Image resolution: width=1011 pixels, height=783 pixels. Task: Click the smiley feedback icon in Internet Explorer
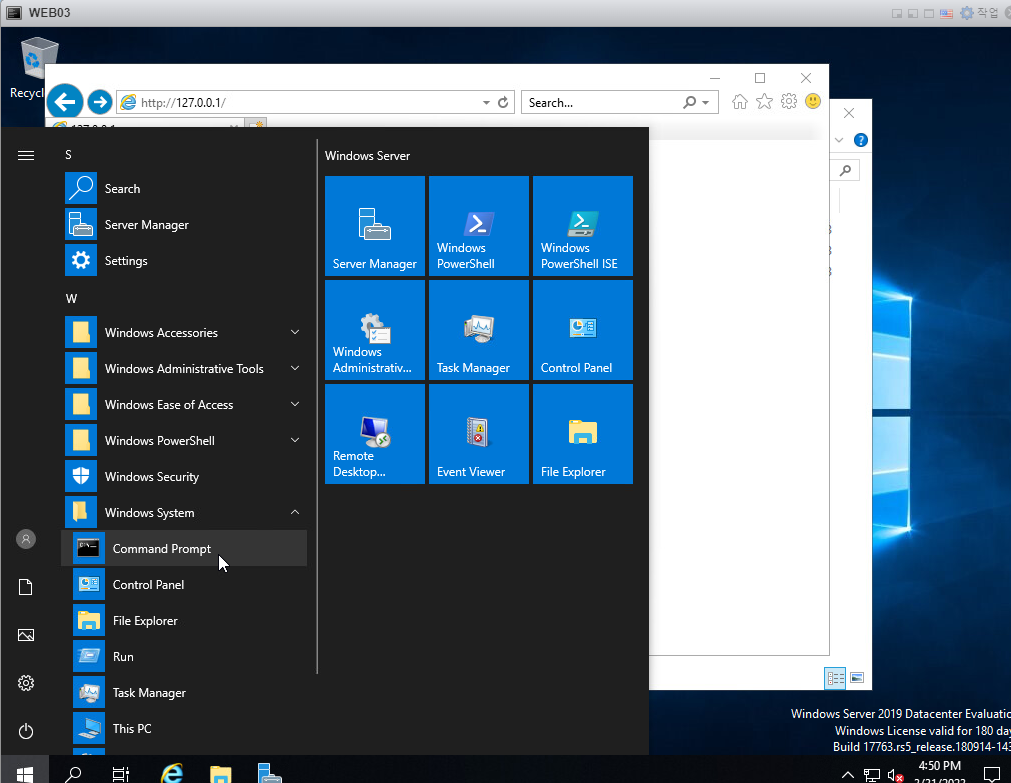pos(813,101)
